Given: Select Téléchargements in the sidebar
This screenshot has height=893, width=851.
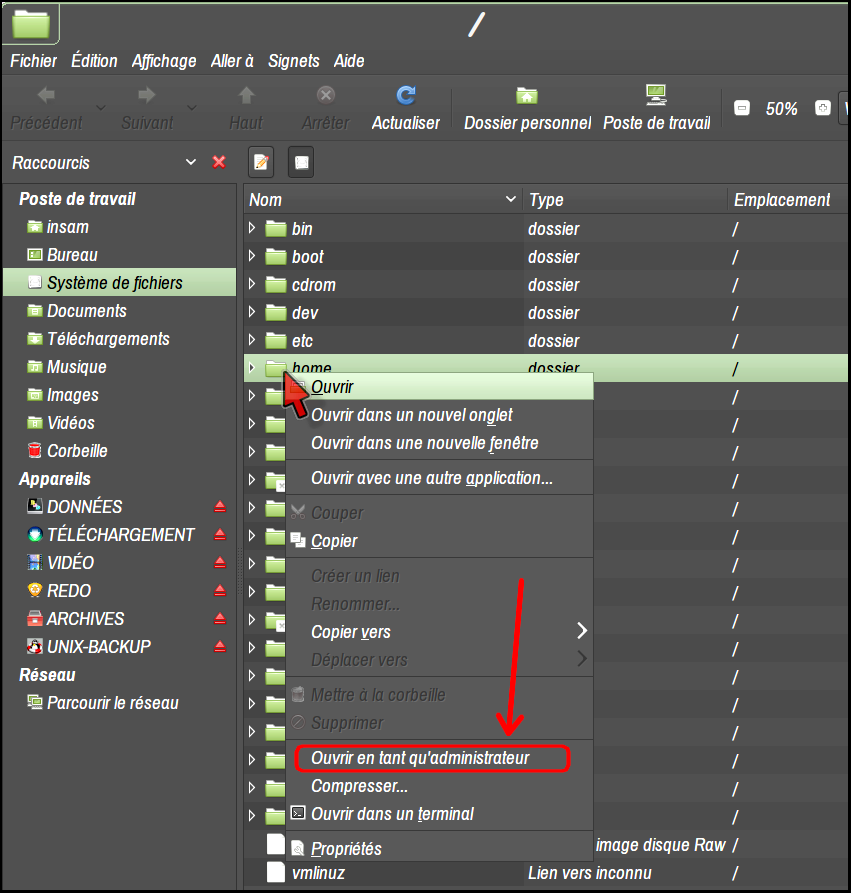Looking at the screenshot, I should point(108,339).
